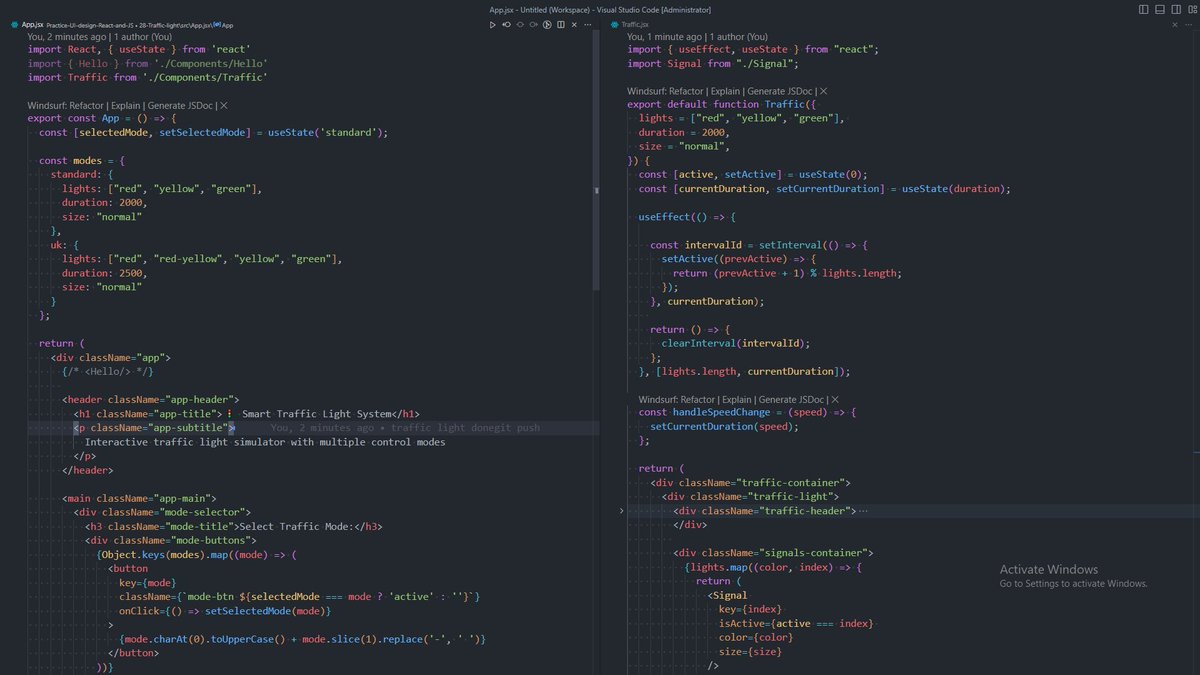Run the code with the play icon

click(x=492, y=25)
